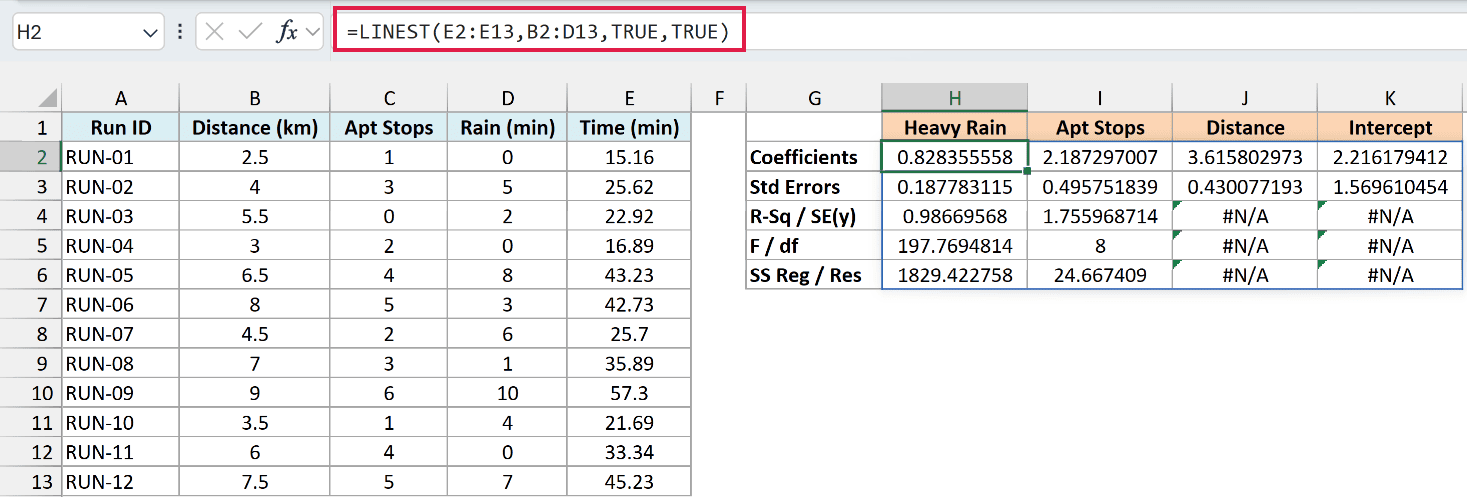Select column F header

[x=718, y=98]
